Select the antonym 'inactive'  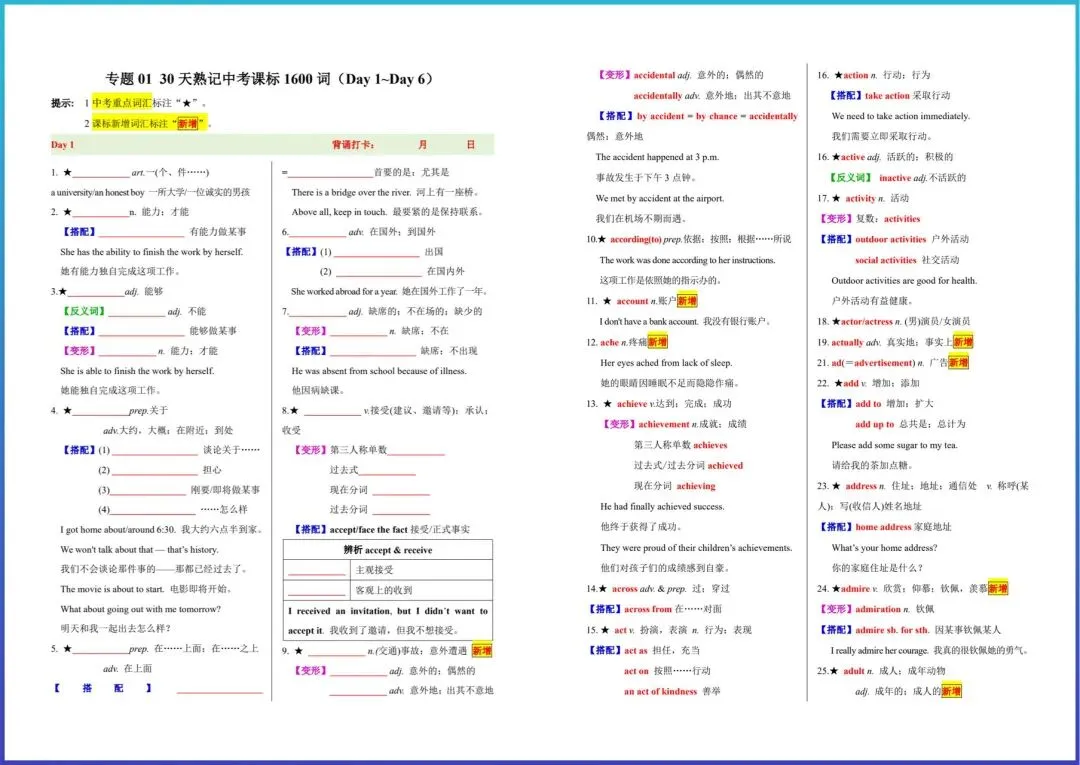[x=895, y=178]
